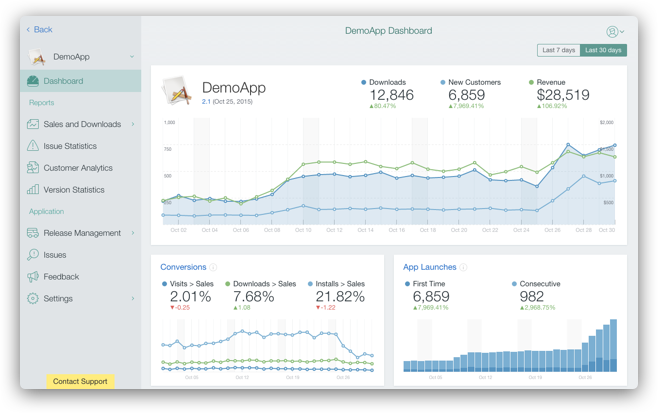Open the Settings gear icon
Image resolution: width=658 pixels, height=413 pixels.
click(33, 298)
